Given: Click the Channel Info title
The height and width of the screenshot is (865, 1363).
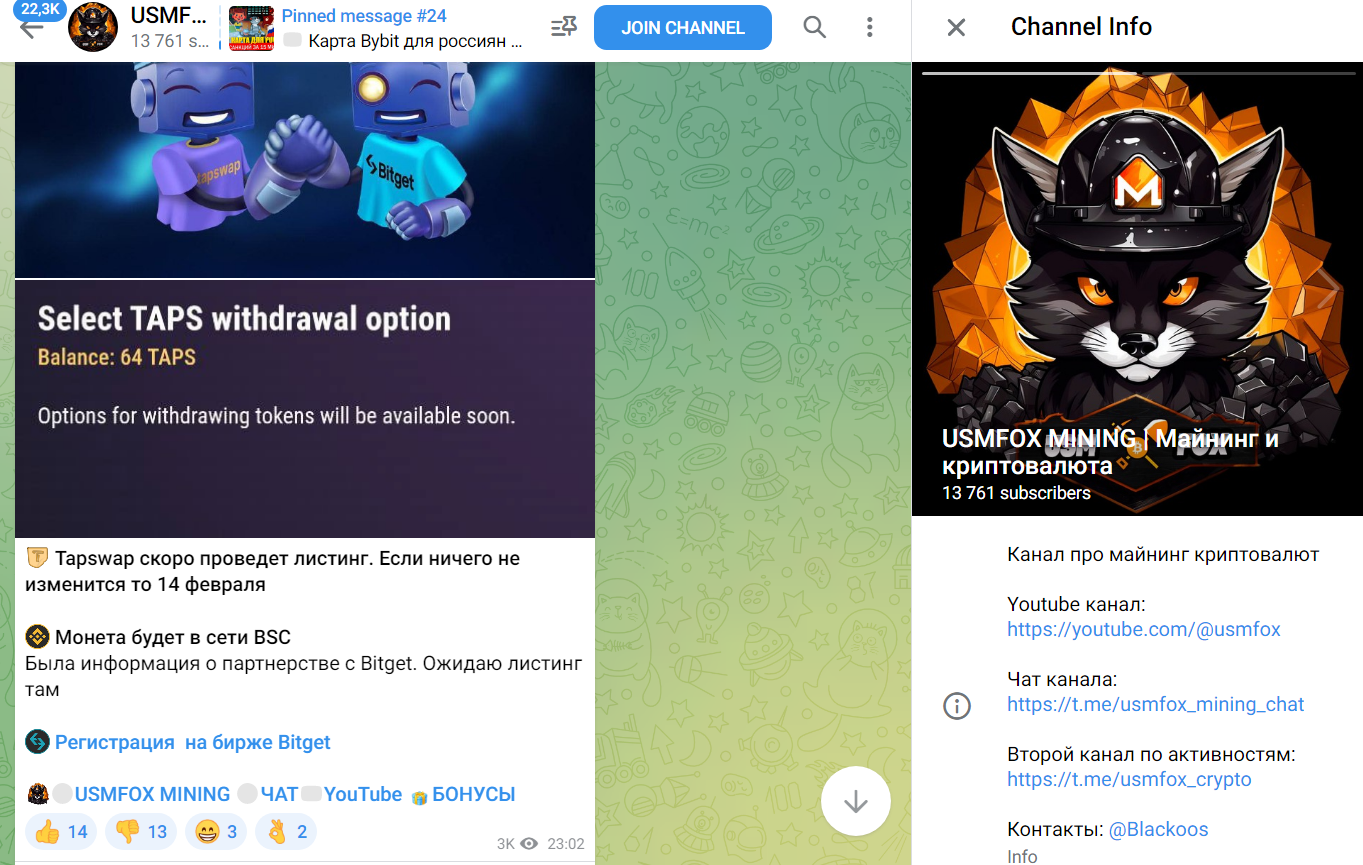Looking at the screenshot, I should [1081, 27].
